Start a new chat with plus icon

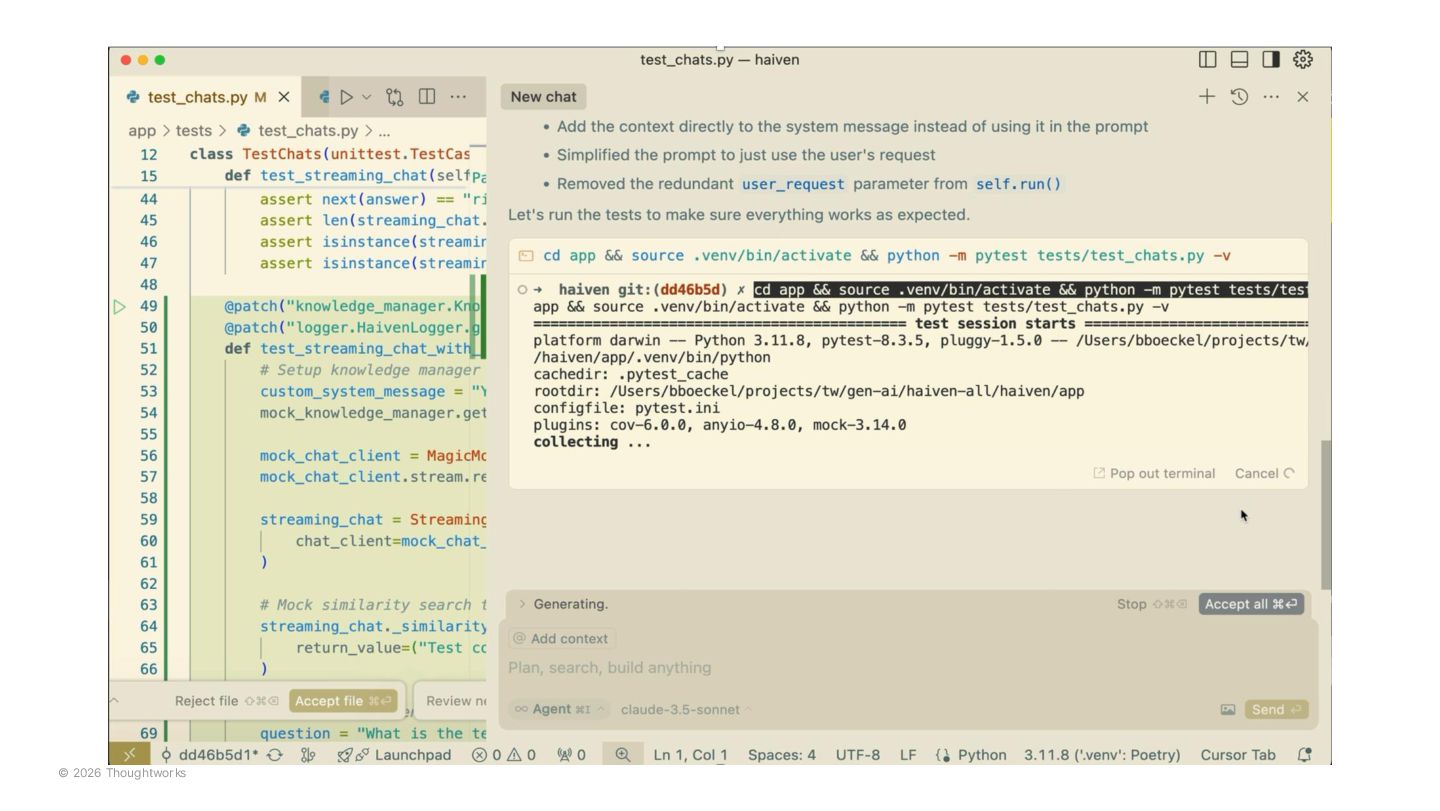tap(1207, 97)
